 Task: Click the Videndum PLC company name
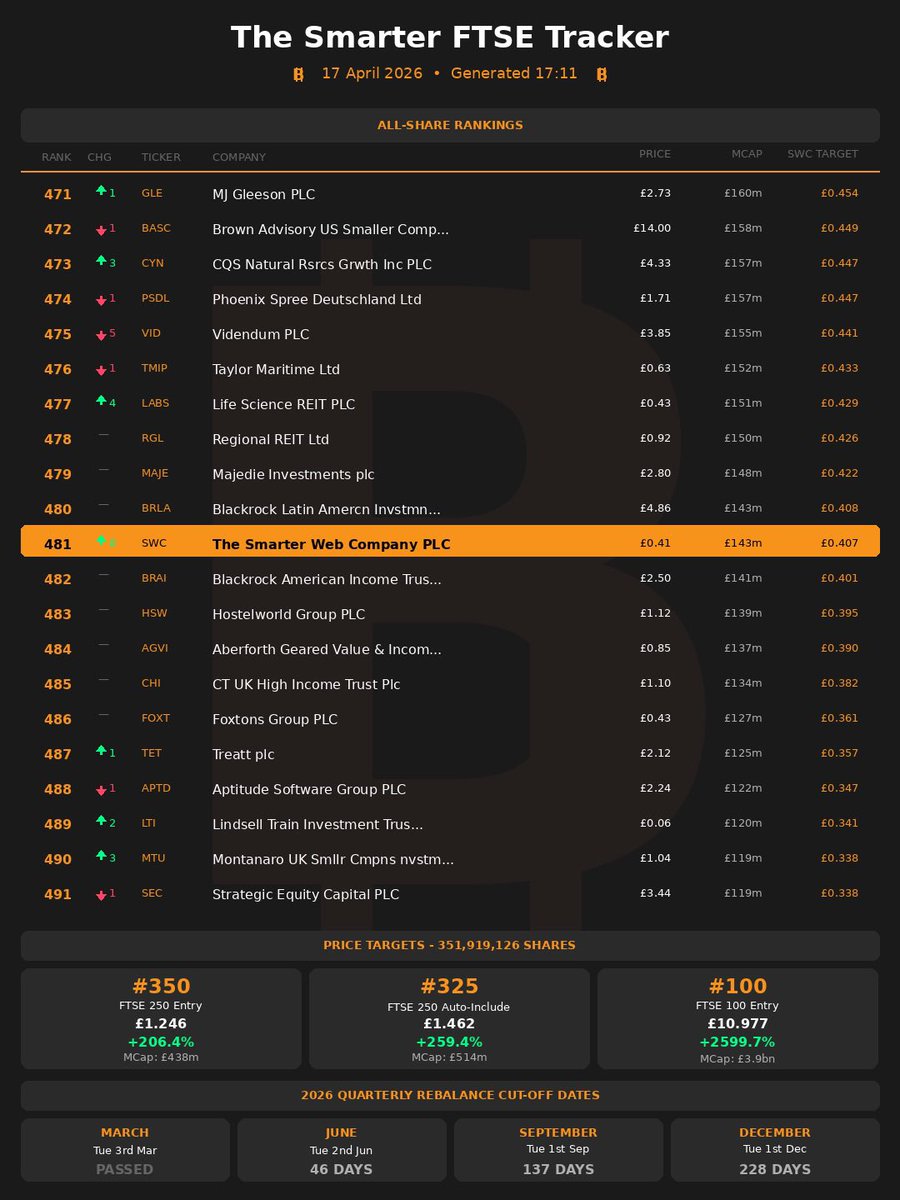point(261,335)
